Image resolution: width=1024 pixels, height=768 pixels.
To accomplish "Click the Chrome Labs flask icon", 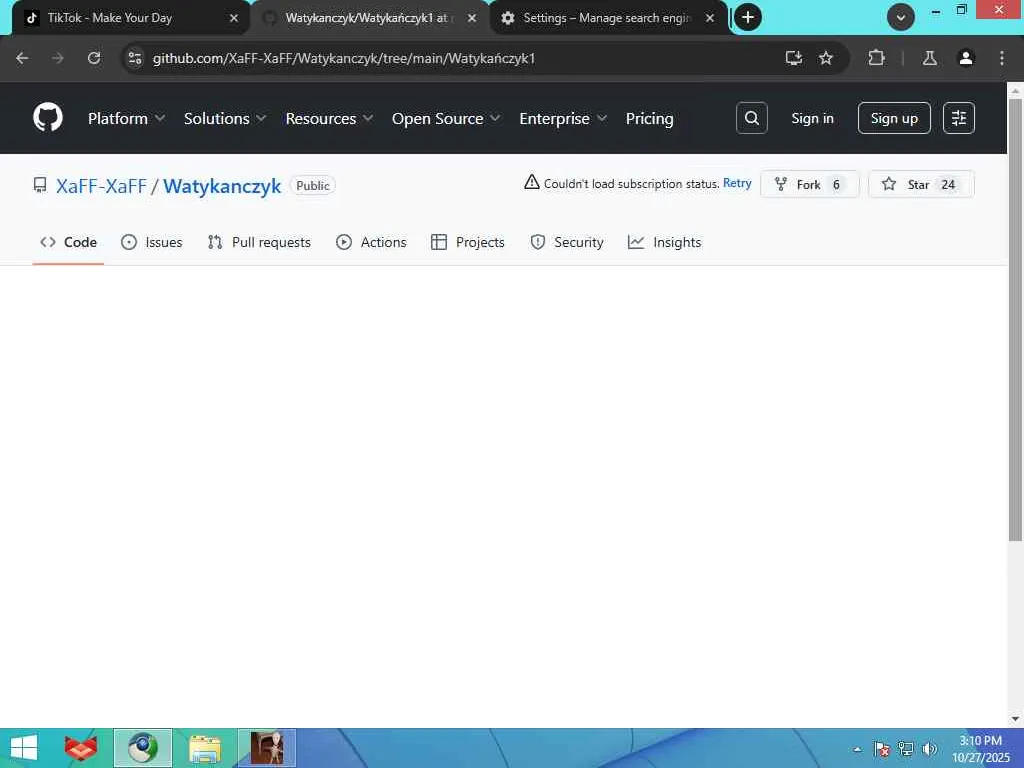I will click(930, 58).
